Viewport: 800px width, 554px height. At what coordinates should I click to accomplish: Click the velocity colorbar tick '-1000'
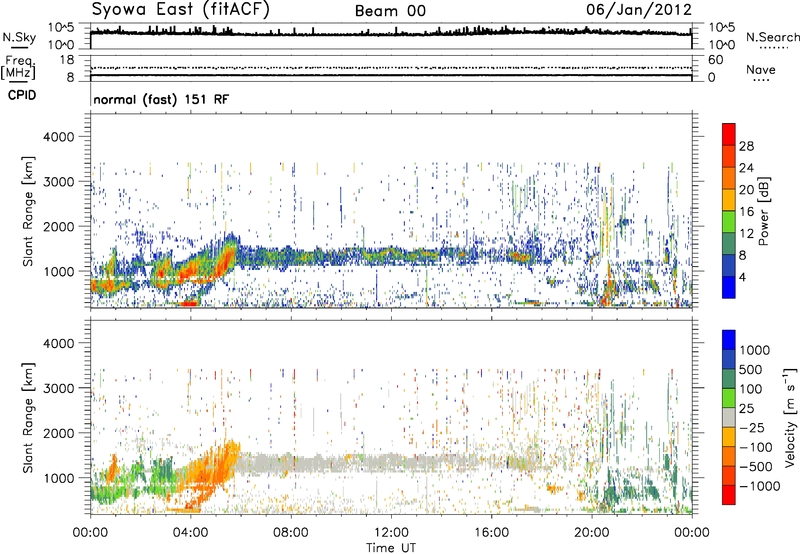coord(760,486)
